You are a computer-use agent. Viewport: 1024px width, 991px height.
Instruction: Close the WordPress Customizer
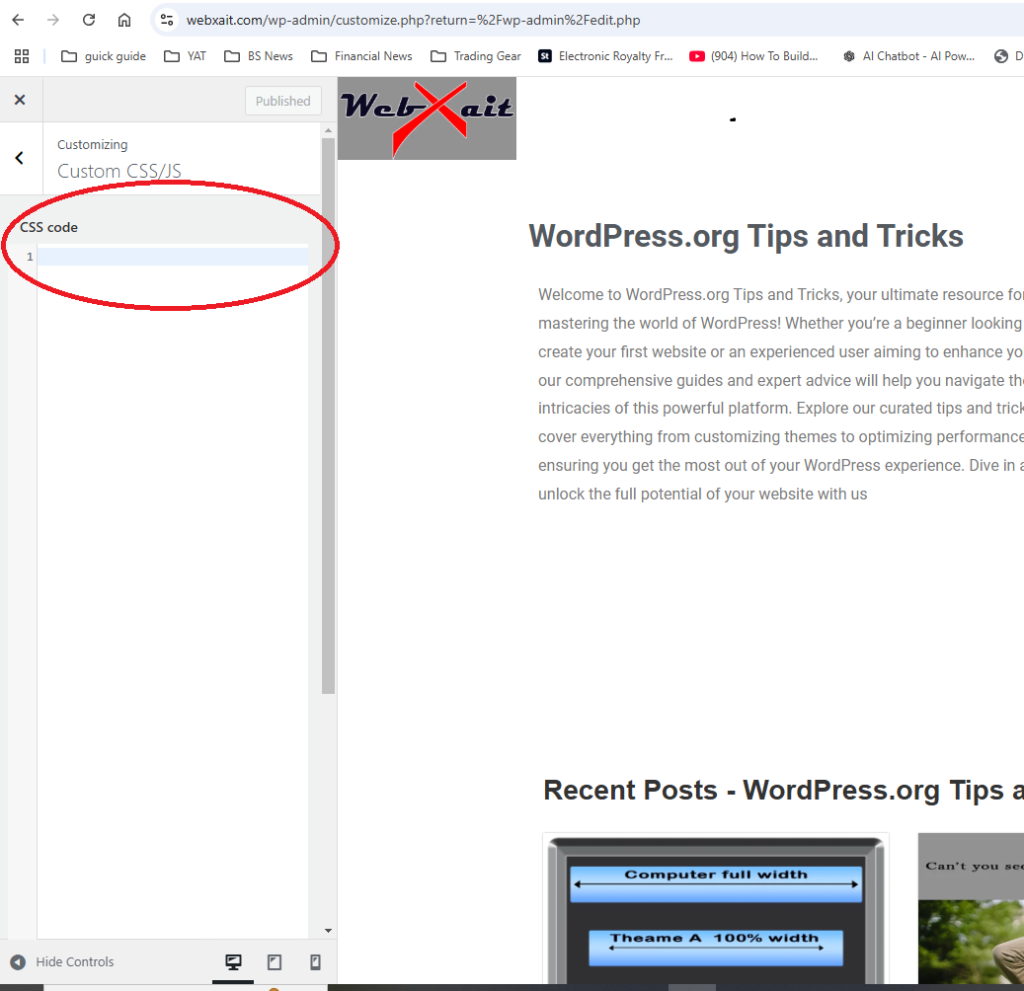click(20, 100)
